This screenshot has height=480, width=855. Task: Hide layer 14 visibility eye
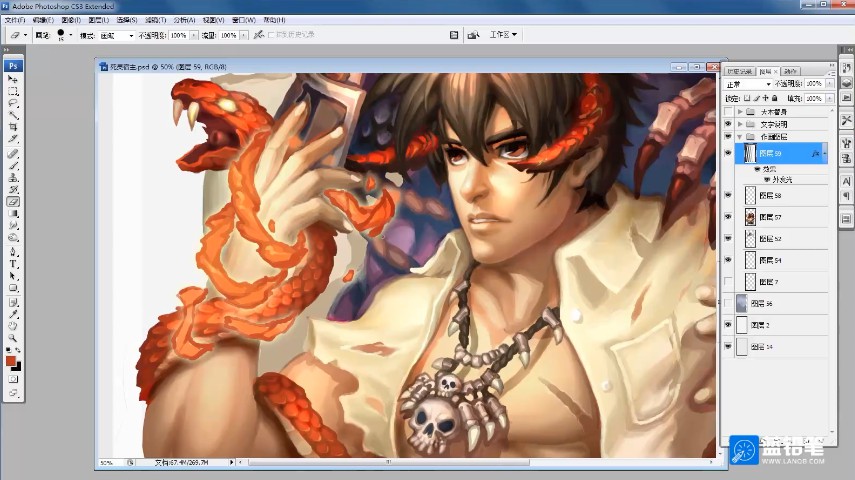[x=728, y=346]
